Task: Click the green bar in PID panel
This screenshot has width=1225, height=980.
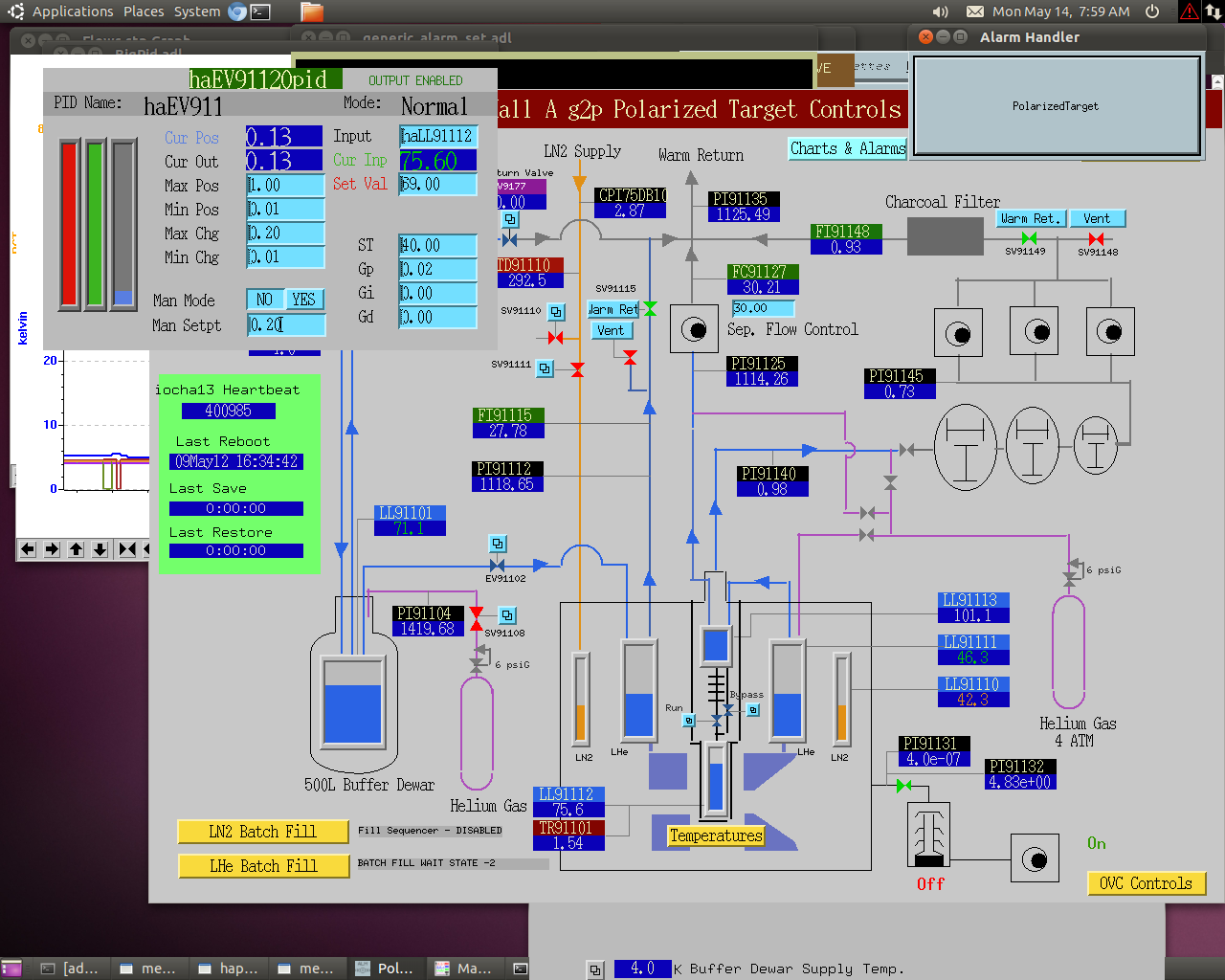Action: (95, 224)
